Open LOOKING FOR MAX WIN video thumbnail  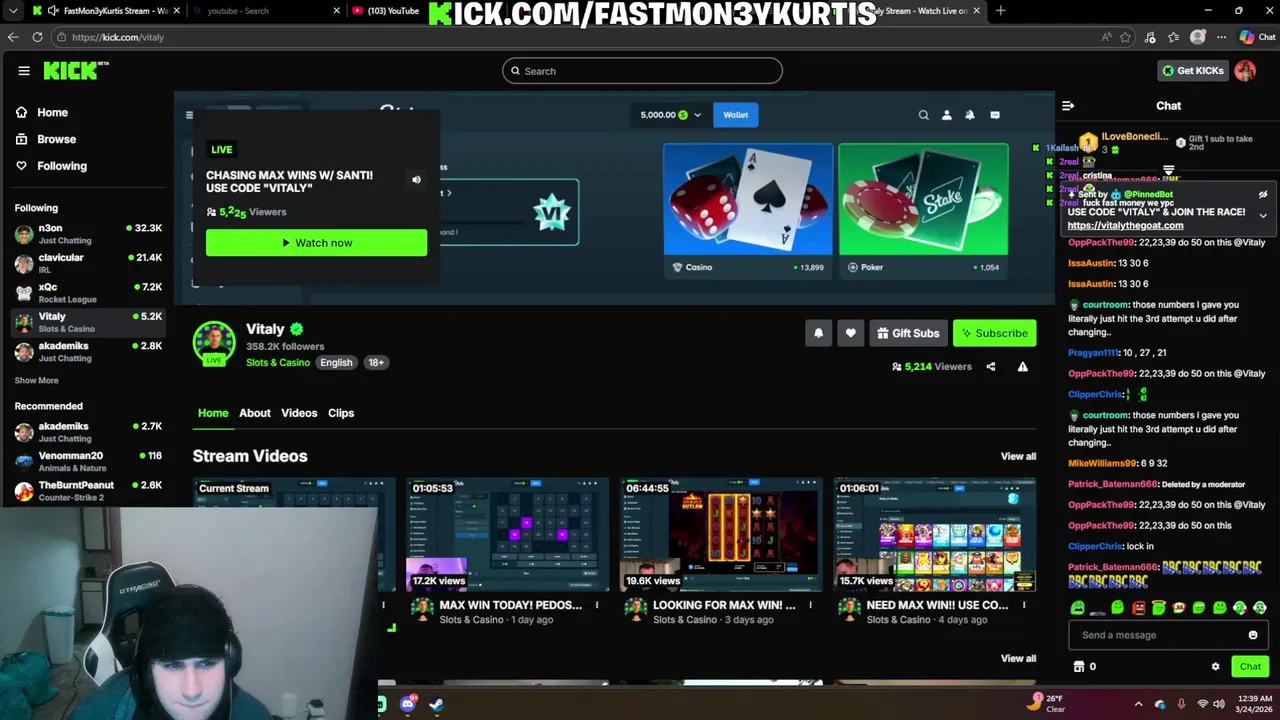tap(721, 535)
